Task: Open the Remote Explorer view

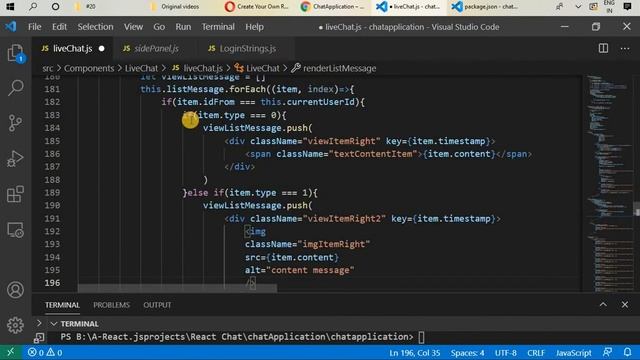Action: click(16, 230)
